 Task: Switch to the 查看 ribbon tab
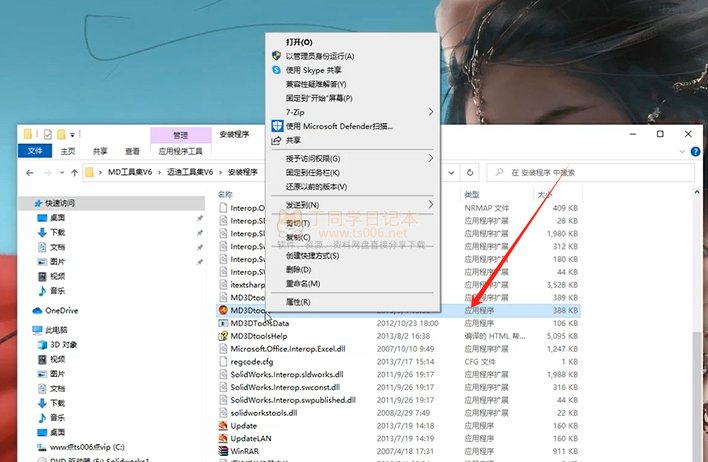[x=132, y=152]
